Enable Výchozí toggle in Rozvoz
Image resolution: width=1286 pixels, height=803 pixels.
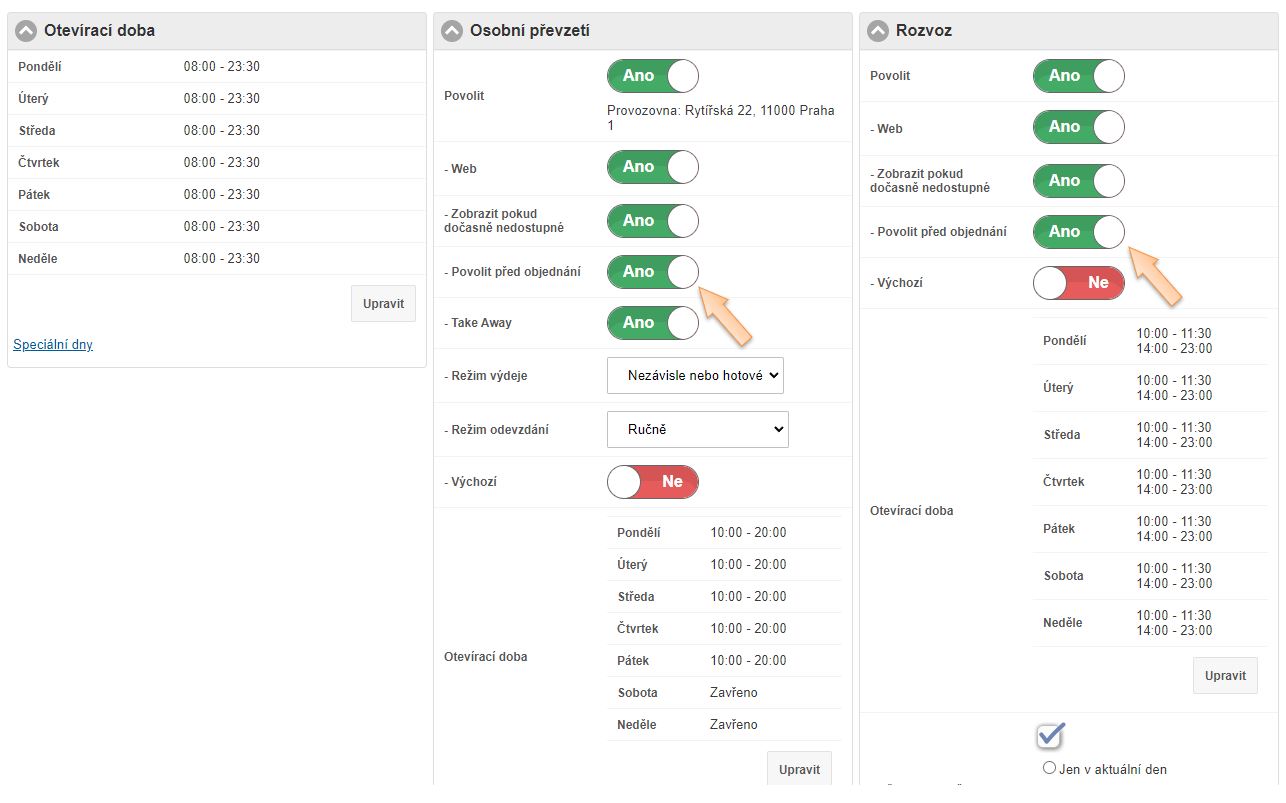pyautogui.click(x=1078, y=283)
